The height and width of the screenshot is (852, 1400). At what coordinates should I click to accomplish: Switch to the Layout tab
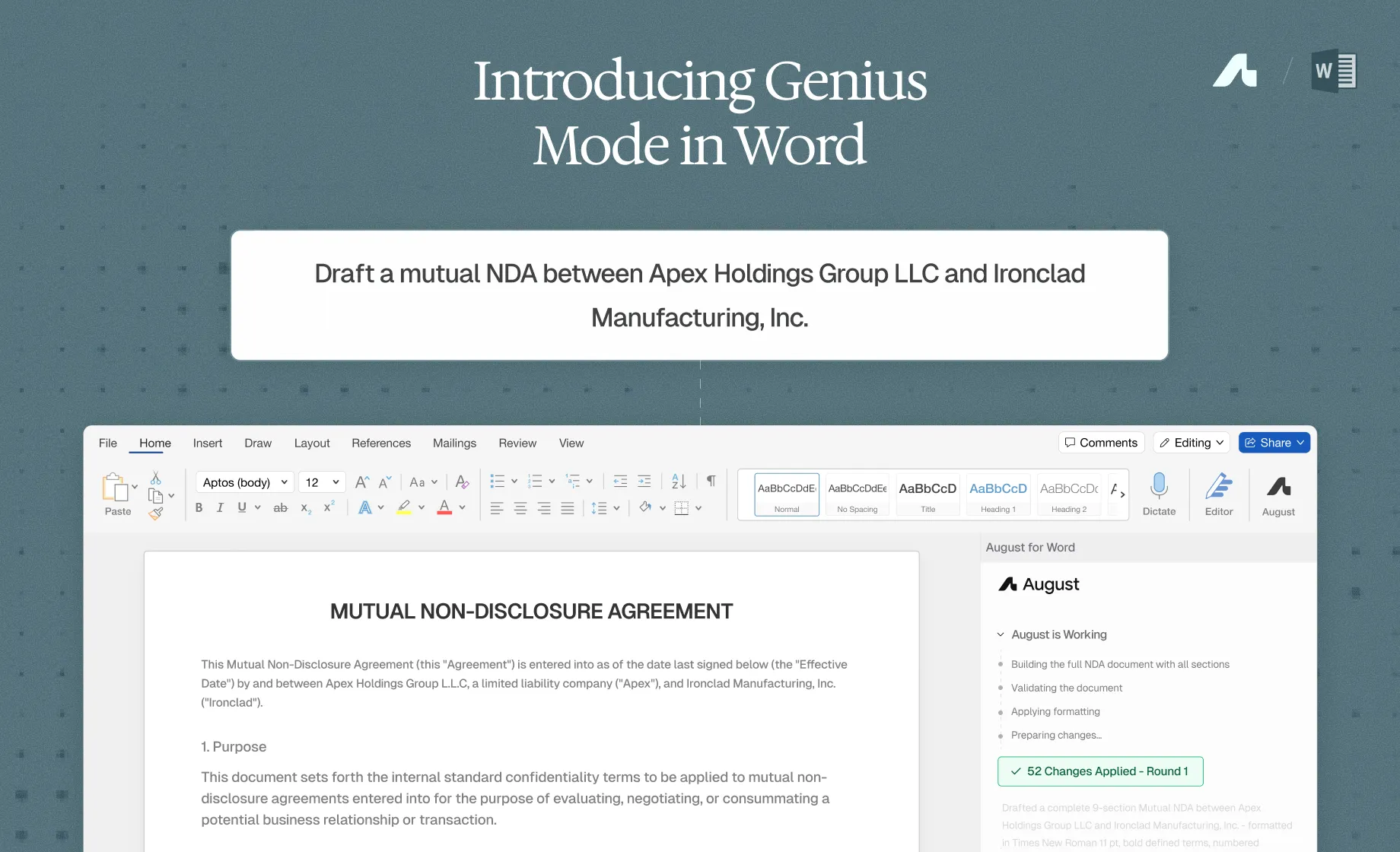(x=312, y=443)
